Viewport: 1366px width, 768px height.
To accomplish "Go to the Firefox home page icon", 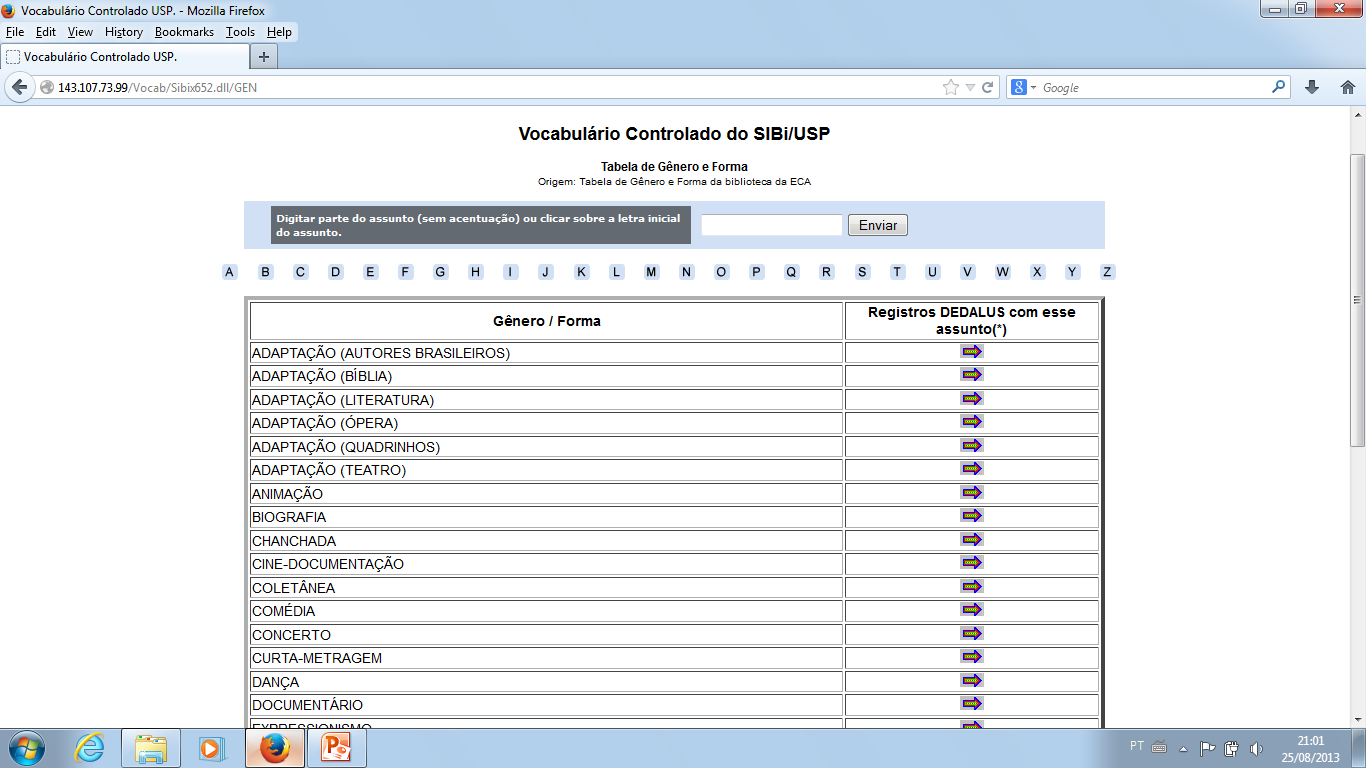I will tap(1347, 87).
